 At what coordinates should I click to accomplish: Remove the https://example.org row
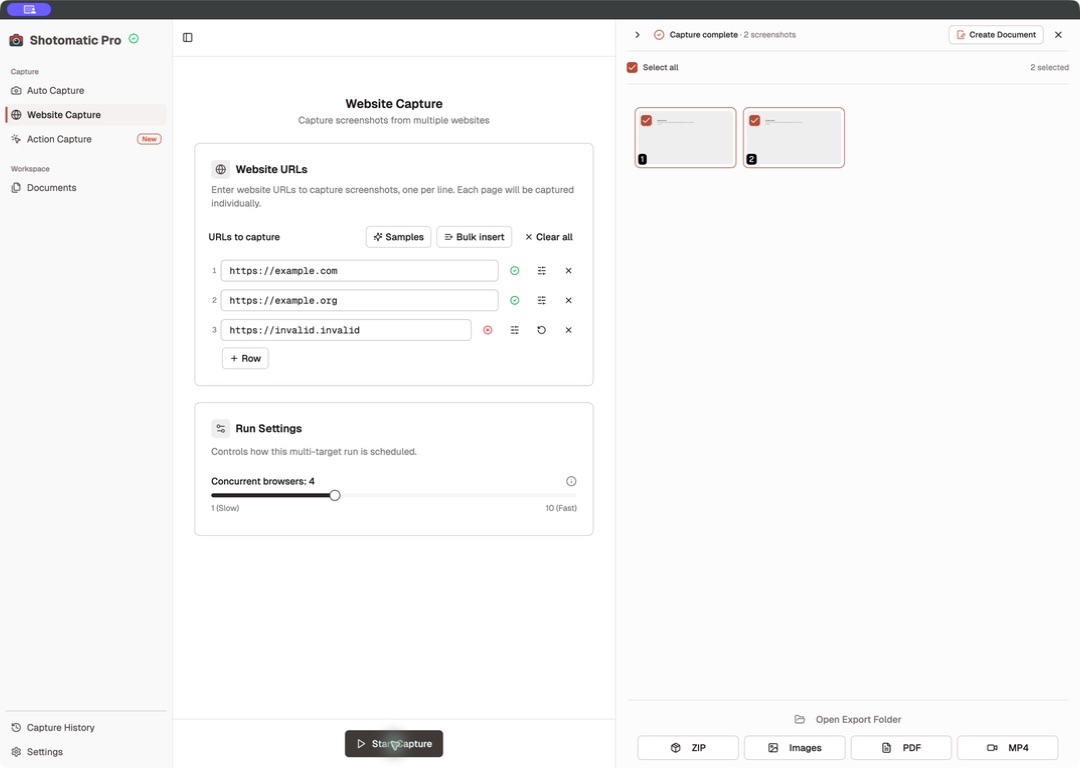coord(568,300)
